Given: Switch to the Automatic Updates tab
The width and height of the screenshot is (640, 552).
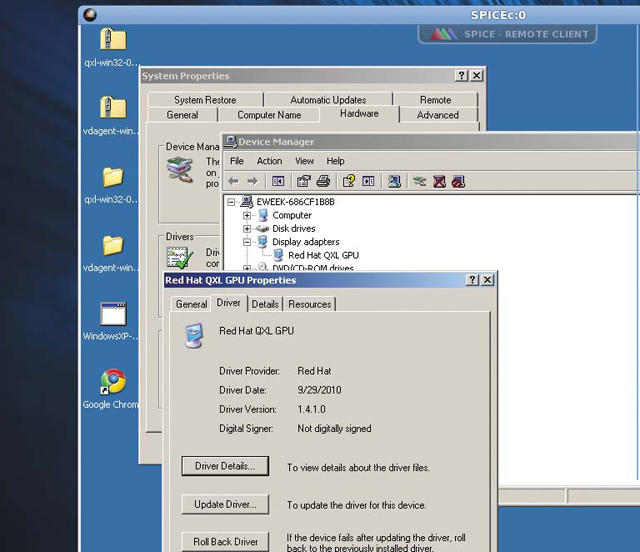Looking at the screenshot, I should pyautogui.click(x=328, y=100).
